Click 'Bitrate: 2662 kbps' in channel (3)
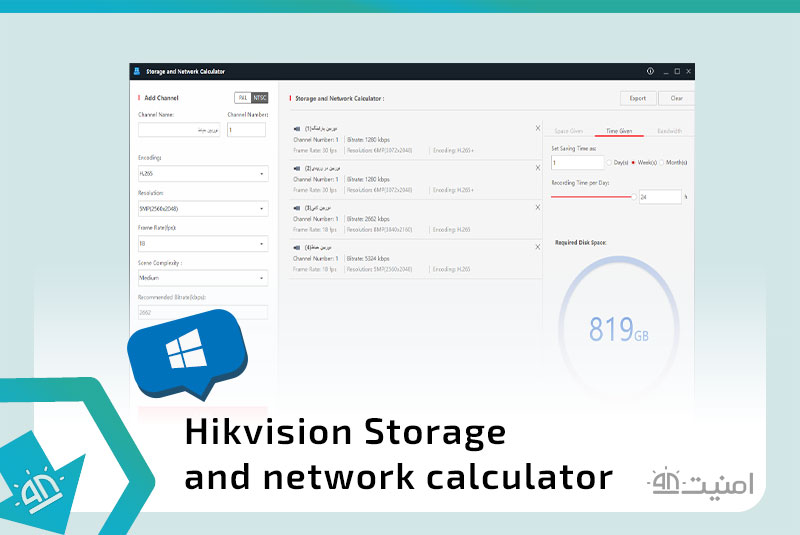The width and height of the screenshot is (800, 535). coord(368,219)
